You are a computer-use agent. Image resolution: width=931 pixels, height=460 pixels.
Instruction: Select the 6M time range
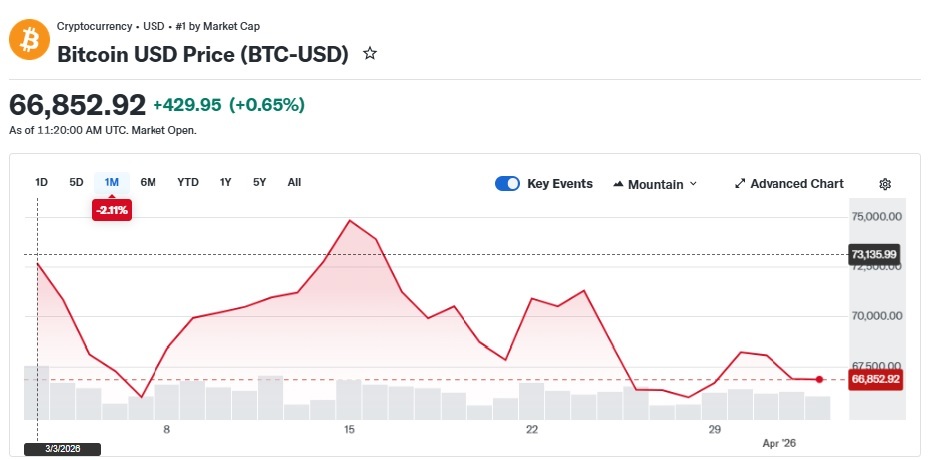coord(148,183)
